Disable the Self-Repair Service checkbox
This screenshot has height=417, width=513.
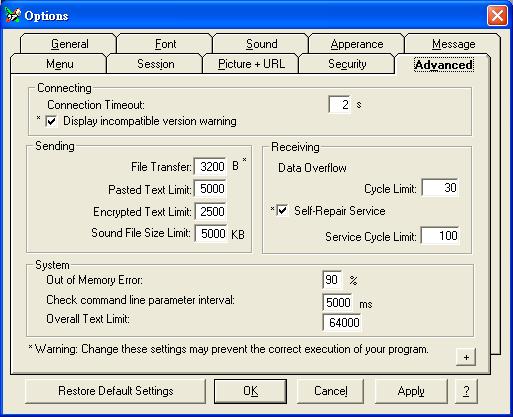(x=282, y=211)
